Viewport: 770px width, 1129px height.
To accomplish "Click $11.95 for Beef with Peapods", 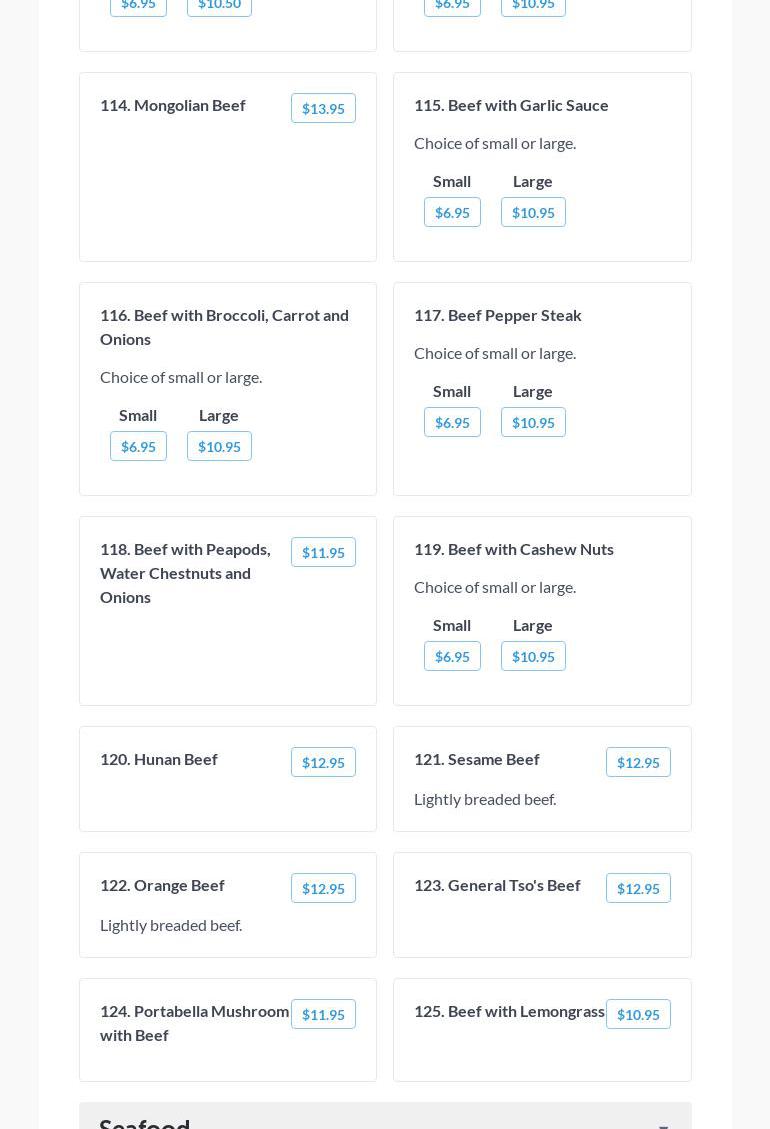I will (x=323, y=552).
